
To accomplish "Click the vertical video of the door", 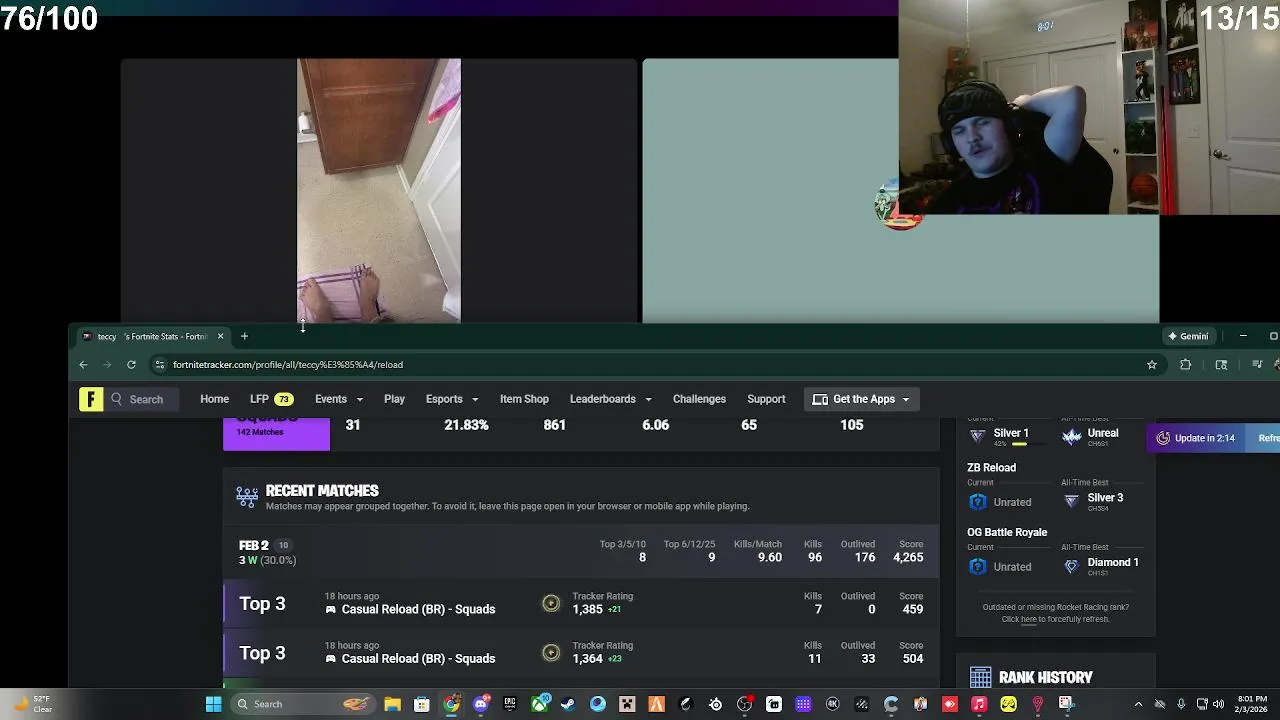I will click(x=379, y=190).
